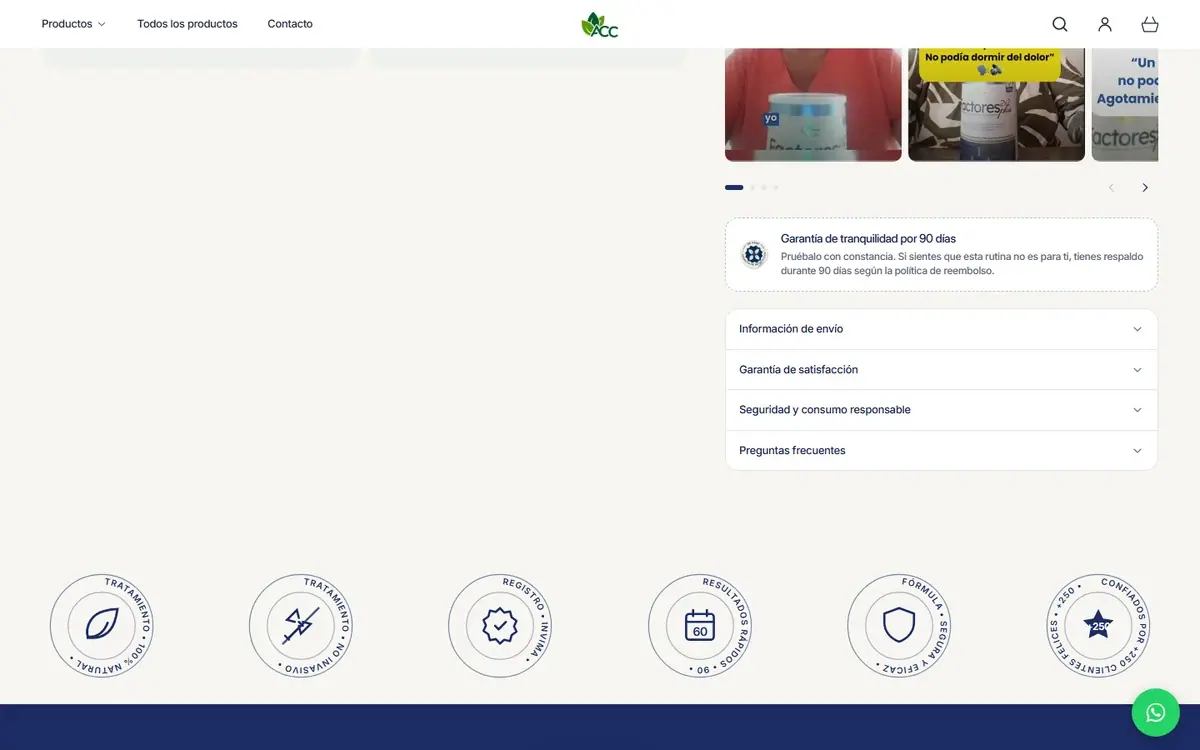Screen dimensions: 1200x750
Task: Expand Información de envío section
Action: click(x=941, y=329)
